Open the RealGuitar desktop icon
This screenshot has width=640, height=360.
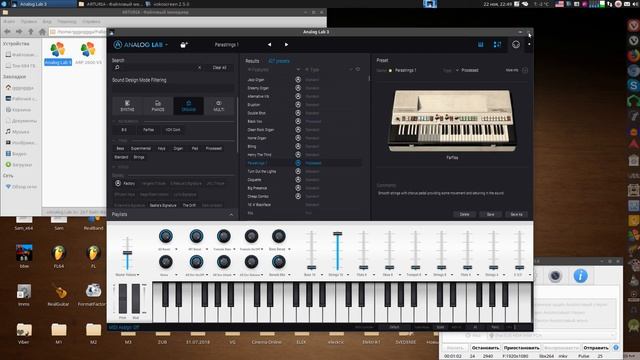[x=58, y=295]
